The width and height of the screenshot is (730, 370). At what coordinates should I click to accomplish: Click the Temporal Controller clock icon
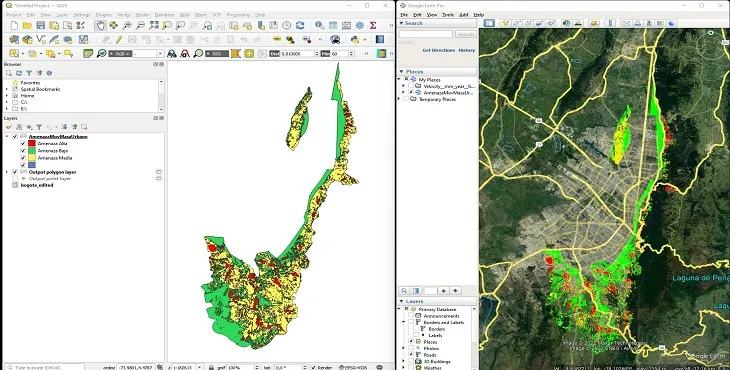coord(286,25)
